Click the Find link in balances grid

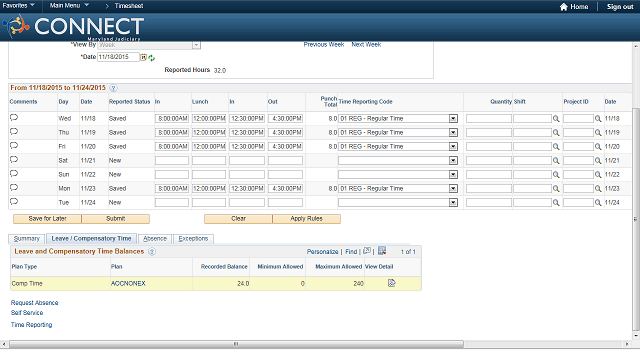click(x=351, y=252)
